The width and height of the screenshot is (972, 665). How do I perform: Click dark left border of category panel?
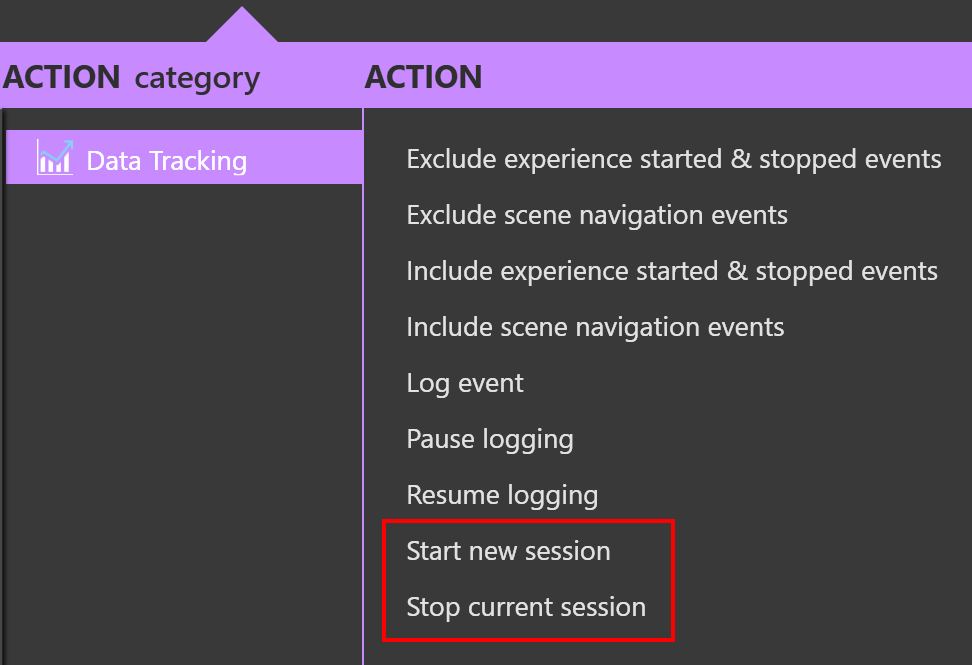click(x=2, y=386)
